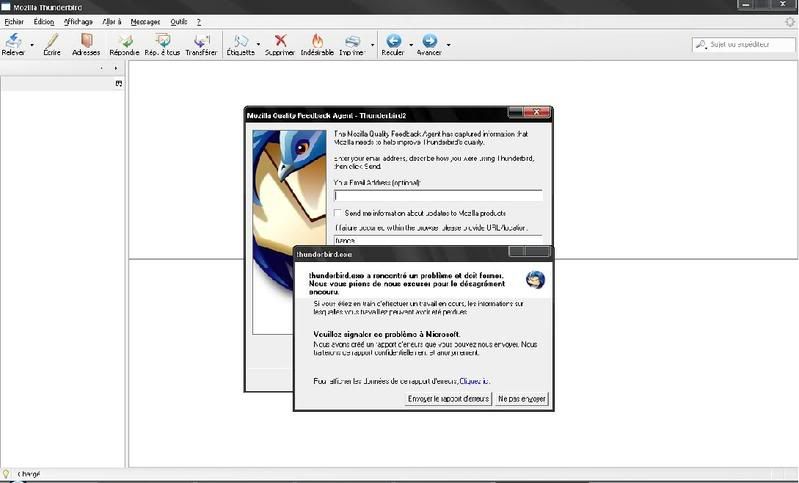Click the Transférer forward icon
The image size is (799, 483).
pyautogui.click(x=201, y=41)
